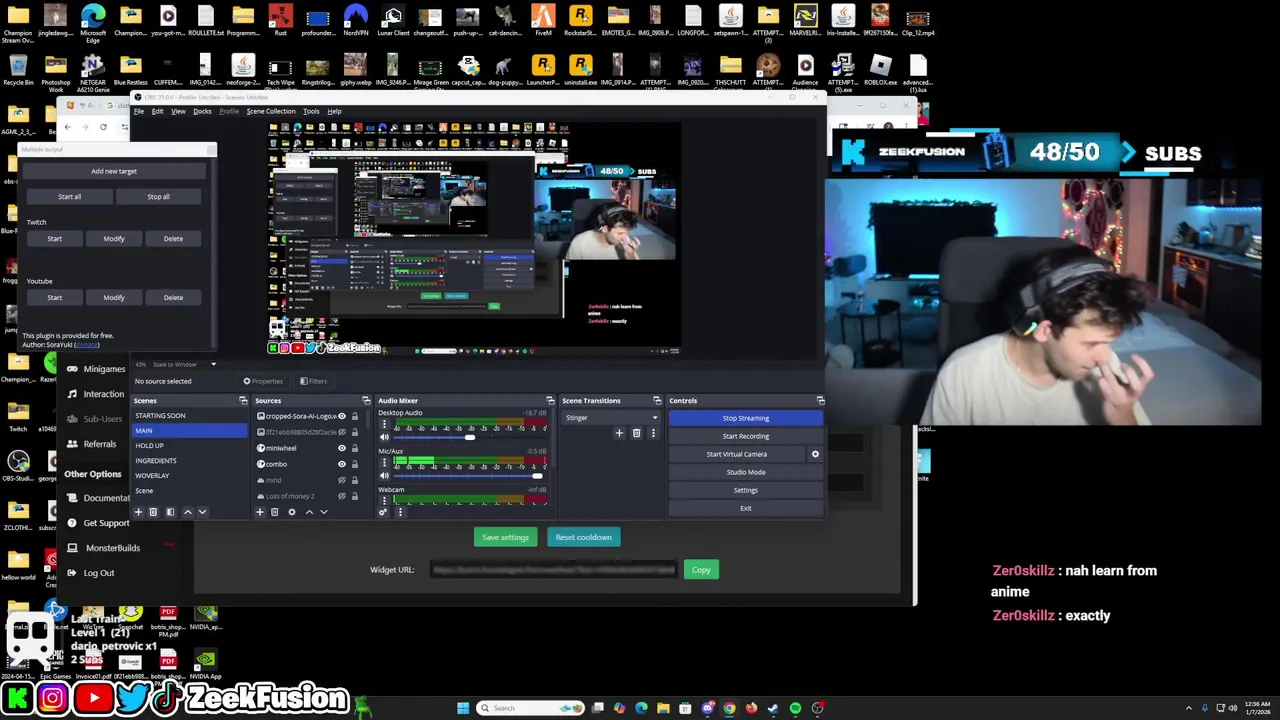Undock the Audio Mixer panel
Viewport: 1280px width, 720px height.
(549, 401)
